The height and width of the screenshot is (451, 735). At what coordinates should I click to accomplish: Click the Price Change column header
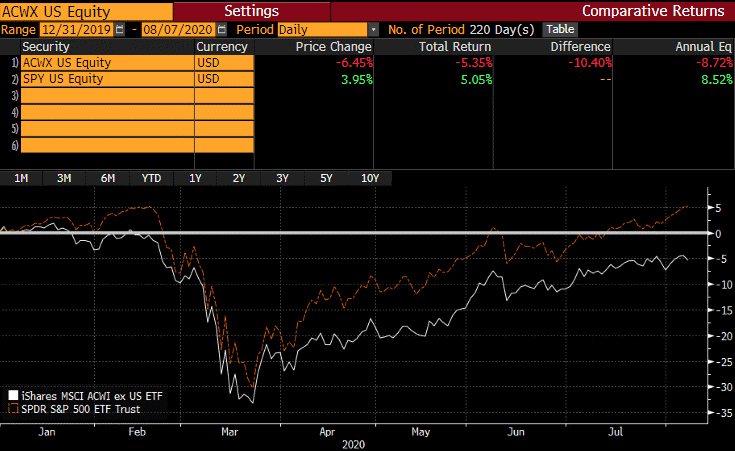333,47
